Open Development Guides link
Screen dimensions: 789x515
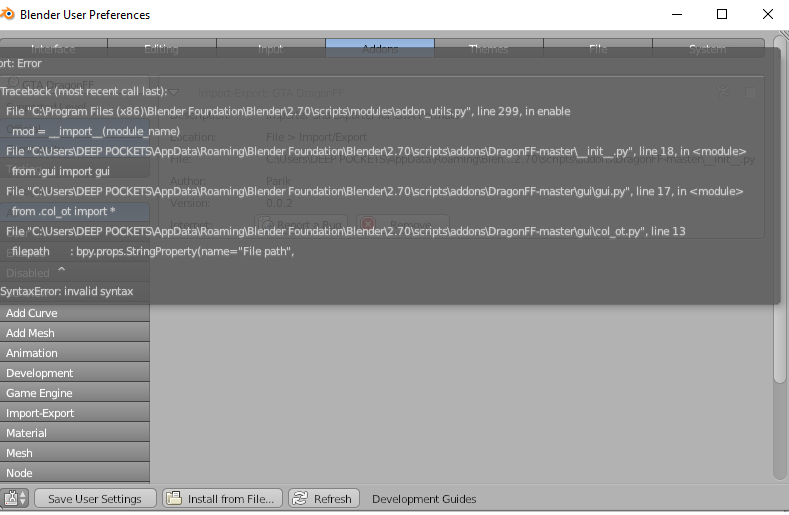424,499
